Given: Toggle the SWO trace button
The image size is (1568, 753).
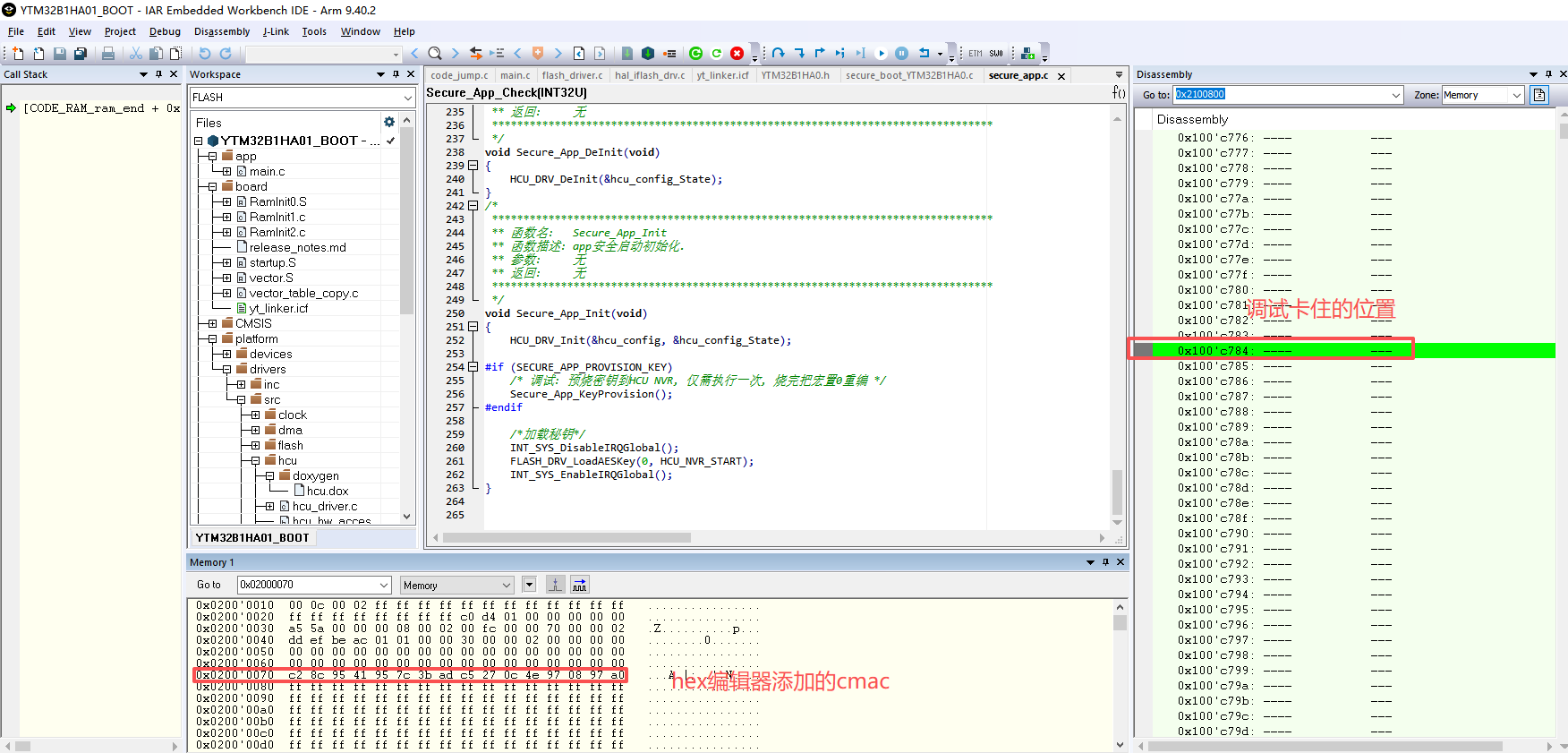Looking at the screenshot, I should click(x=996, y=54).
